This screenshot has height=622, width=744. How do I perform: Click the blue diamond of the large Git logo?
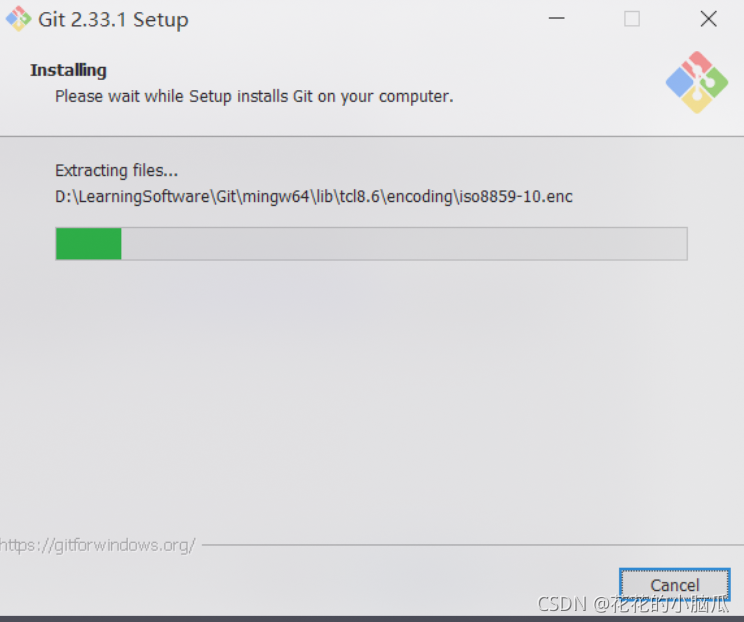680,82
